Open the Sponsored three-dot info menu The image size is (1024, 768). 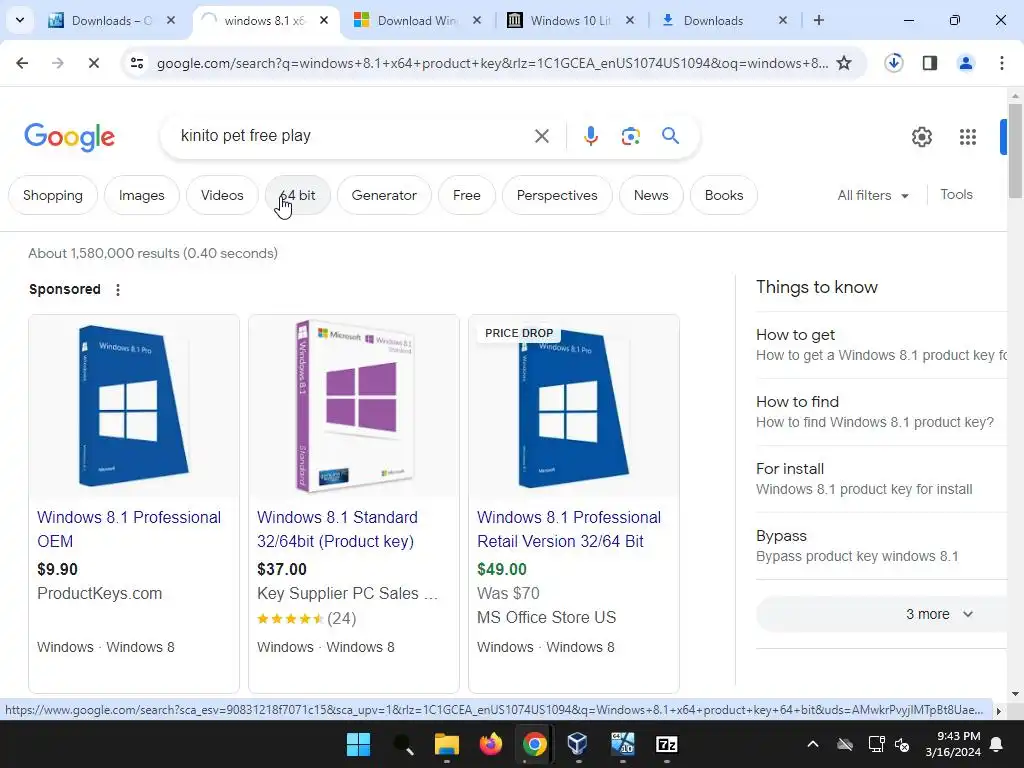coord(118,289)
